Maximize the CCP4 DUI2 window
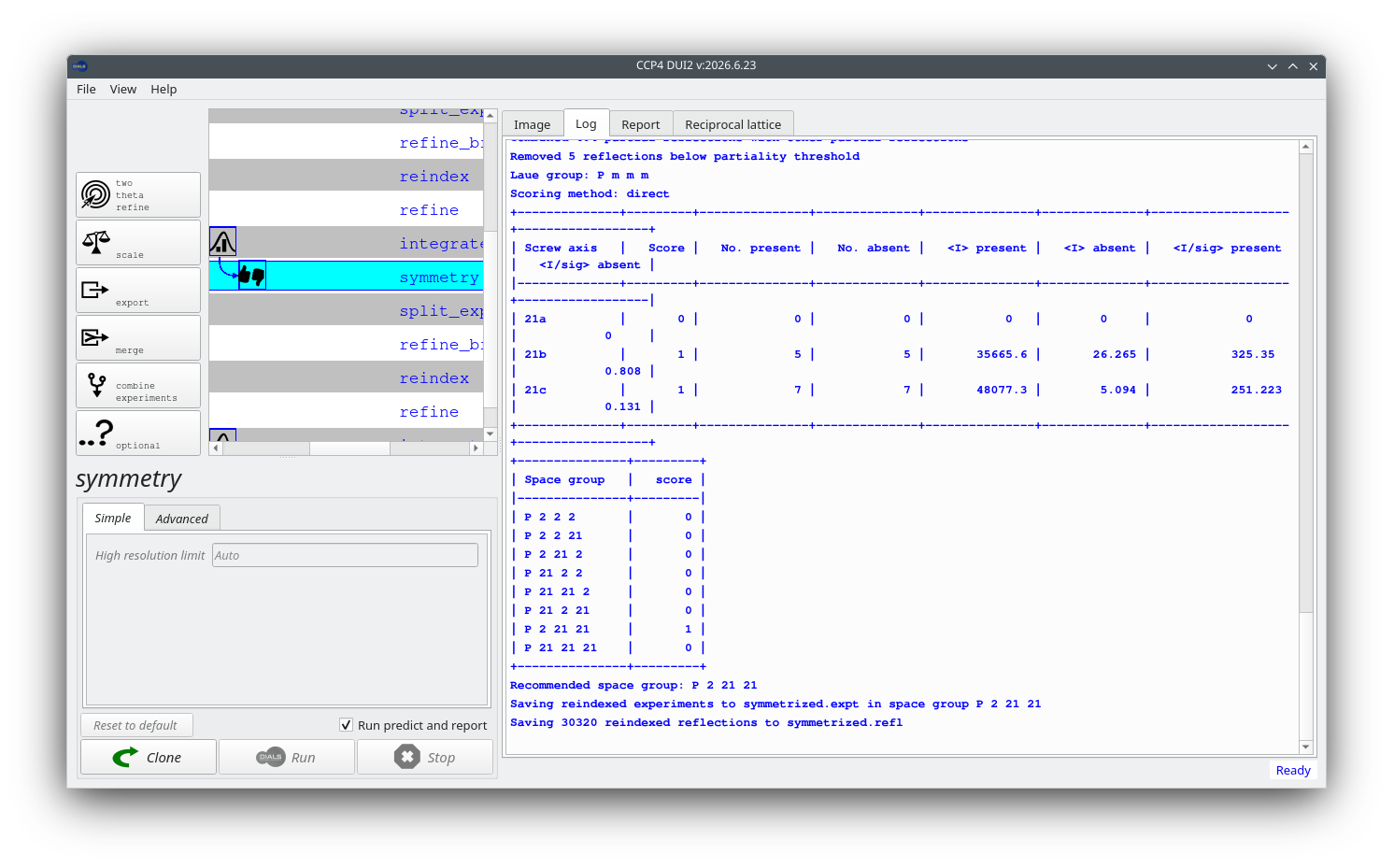Screen dimensions: 1394x868 point(1293,66)
